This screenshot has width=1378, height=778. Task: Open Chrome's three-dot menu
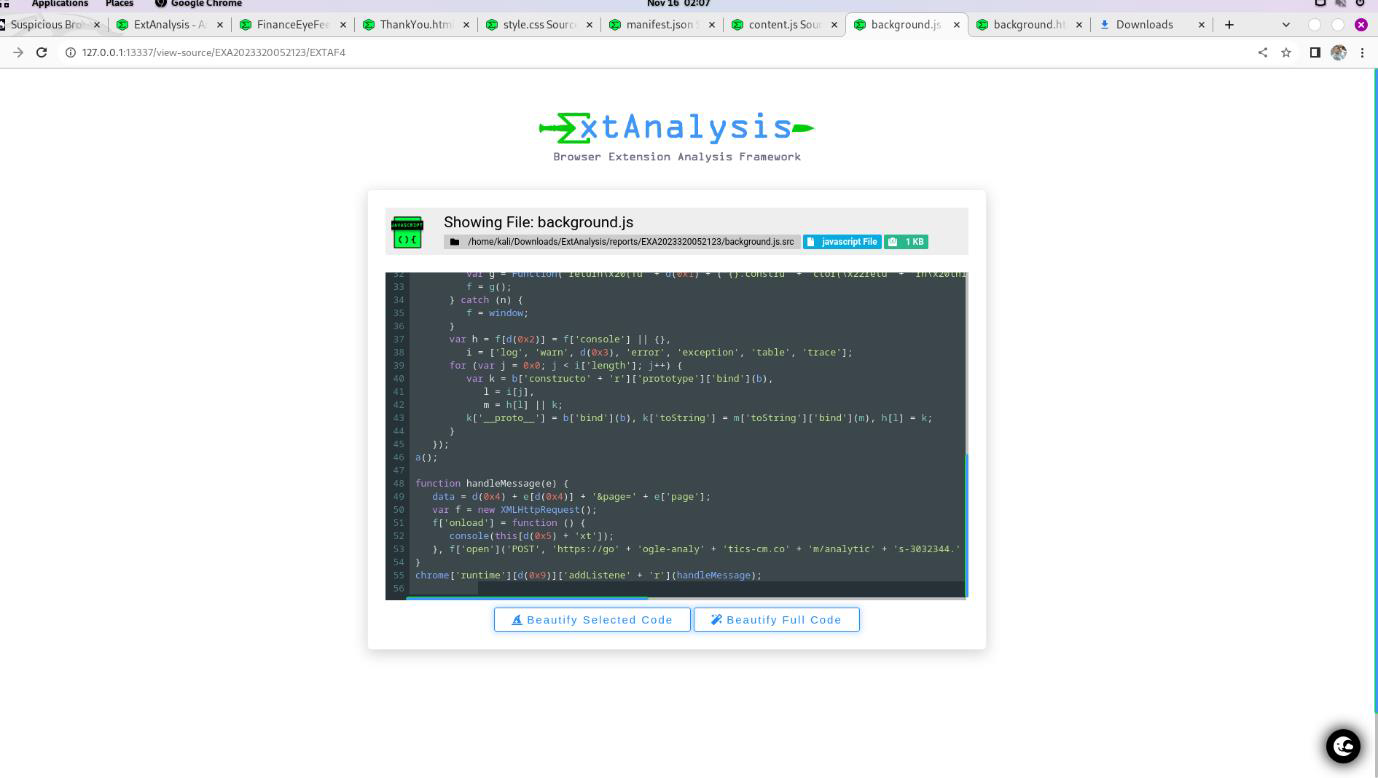click(1361, 53)
